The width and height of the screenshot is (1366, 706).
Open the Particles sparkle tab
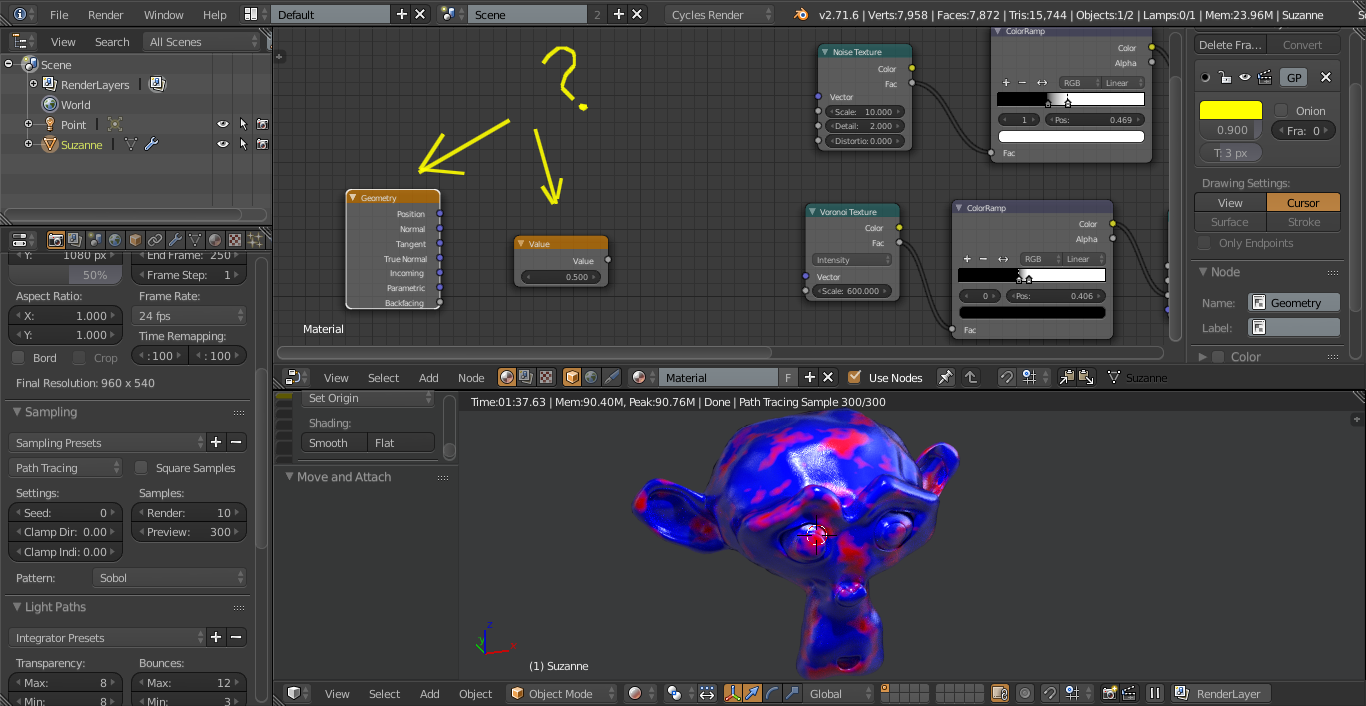(254, 240)
